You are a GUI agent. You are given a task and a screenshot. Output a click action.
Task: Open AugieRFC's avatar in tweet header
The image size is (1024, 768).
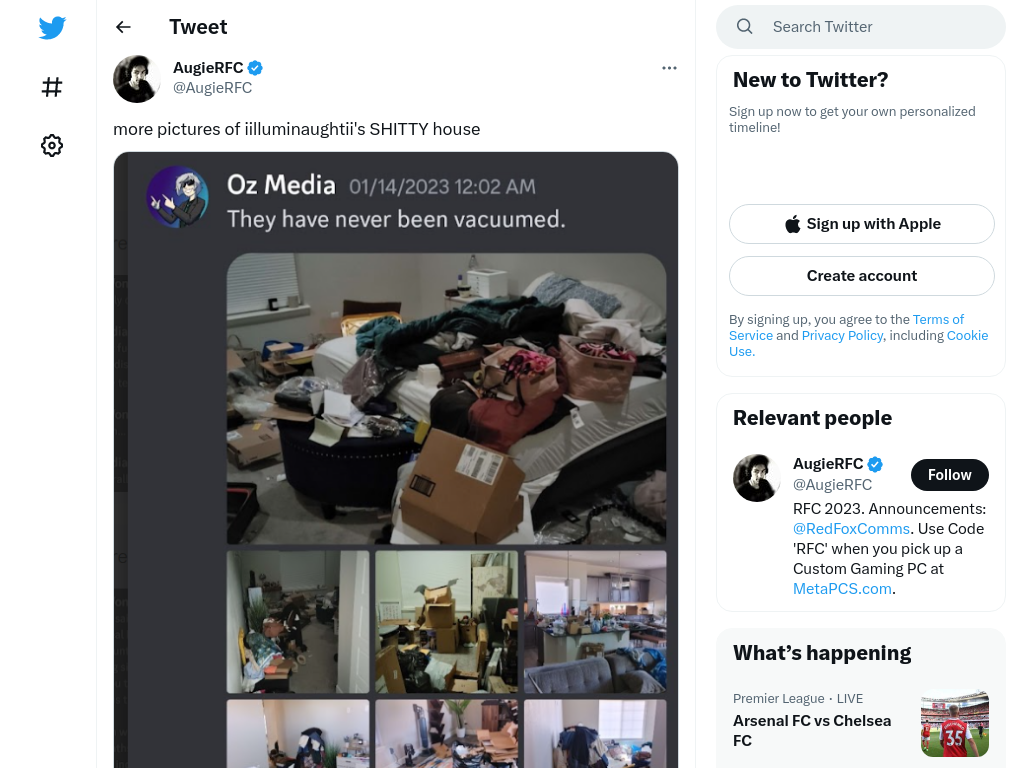pyautogui.click(x=136, y=78)
